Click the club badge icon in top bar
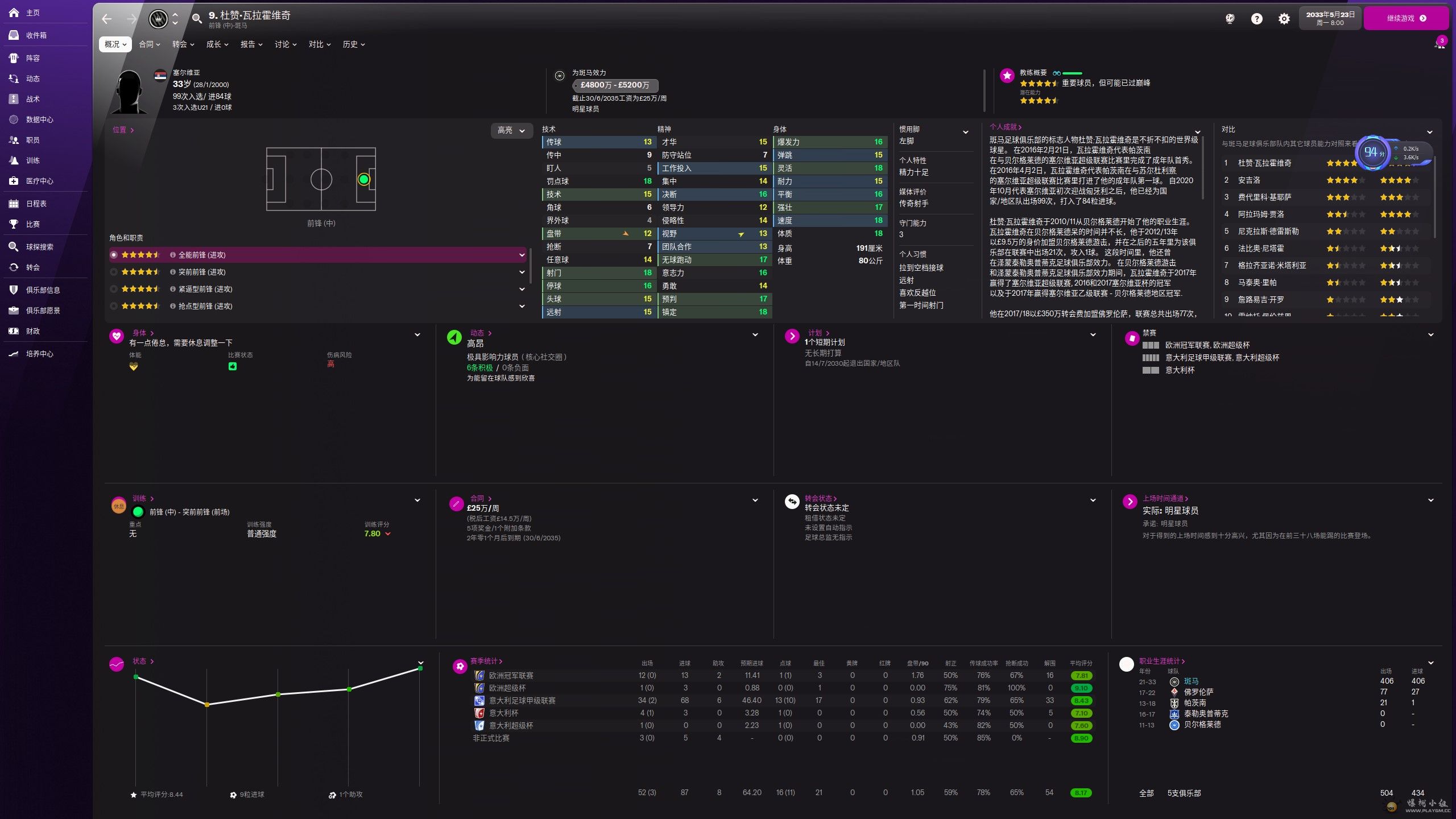The width and height of the screenshot is (1456, 819). [158, 19]
